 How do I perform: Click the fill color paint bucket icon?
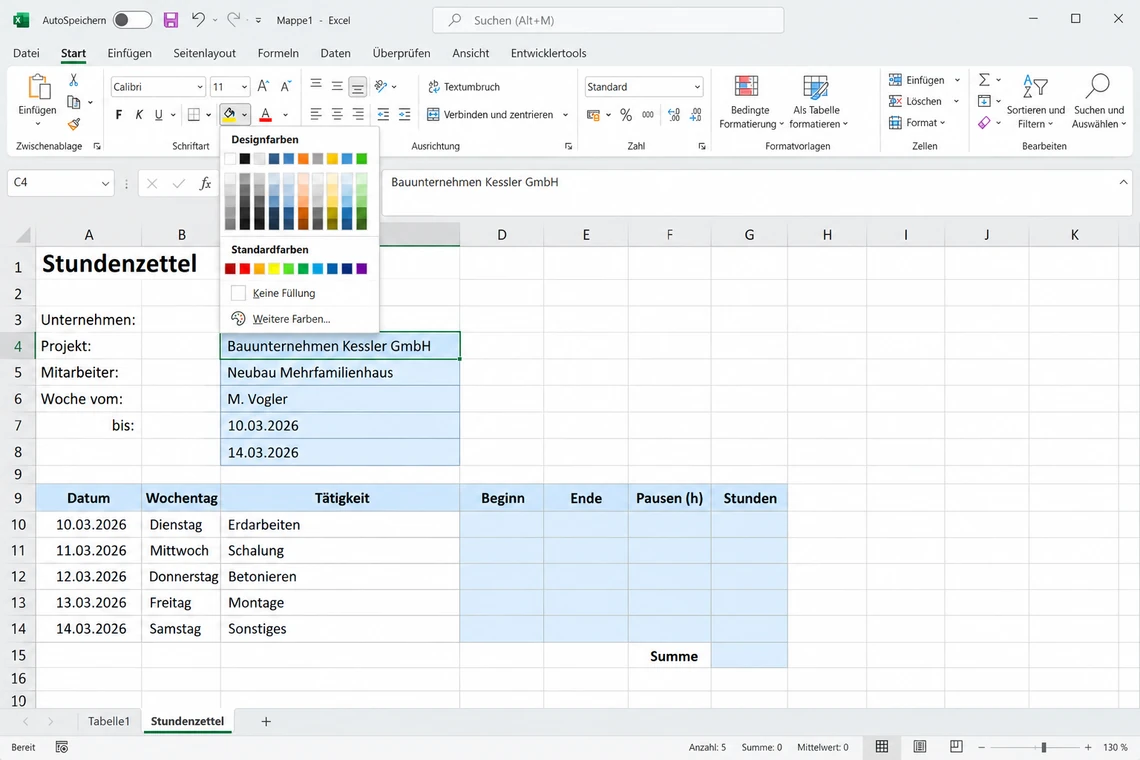(x=229, y=114)
